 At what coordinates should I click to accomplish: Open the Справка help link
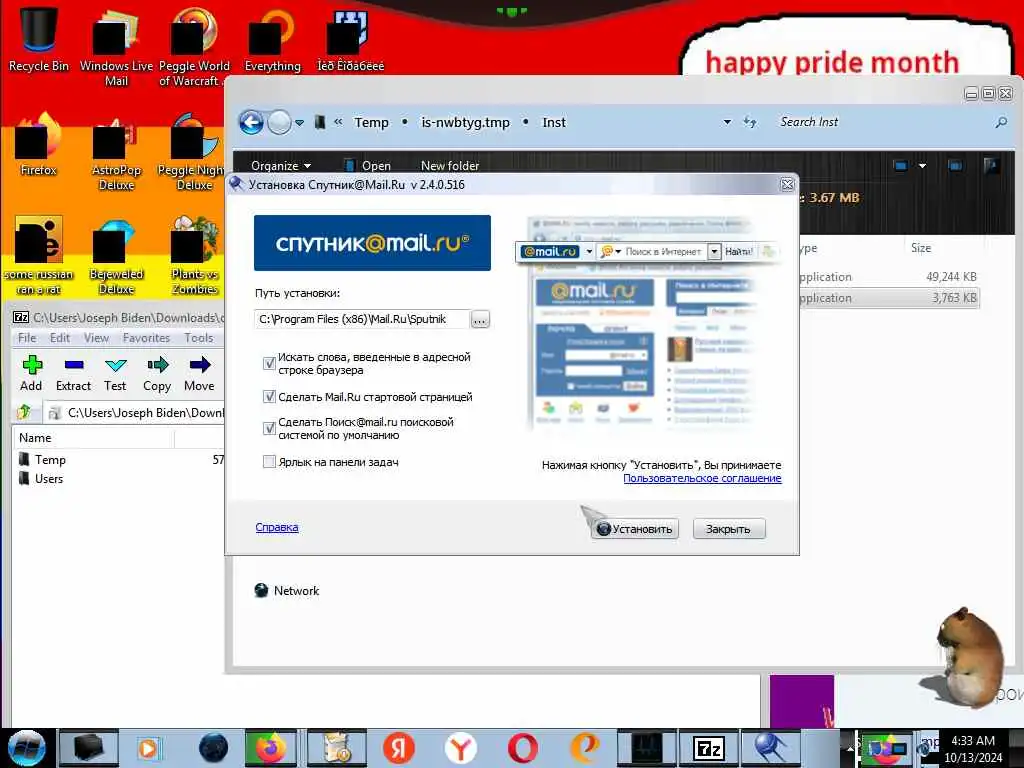click(277, 527)
